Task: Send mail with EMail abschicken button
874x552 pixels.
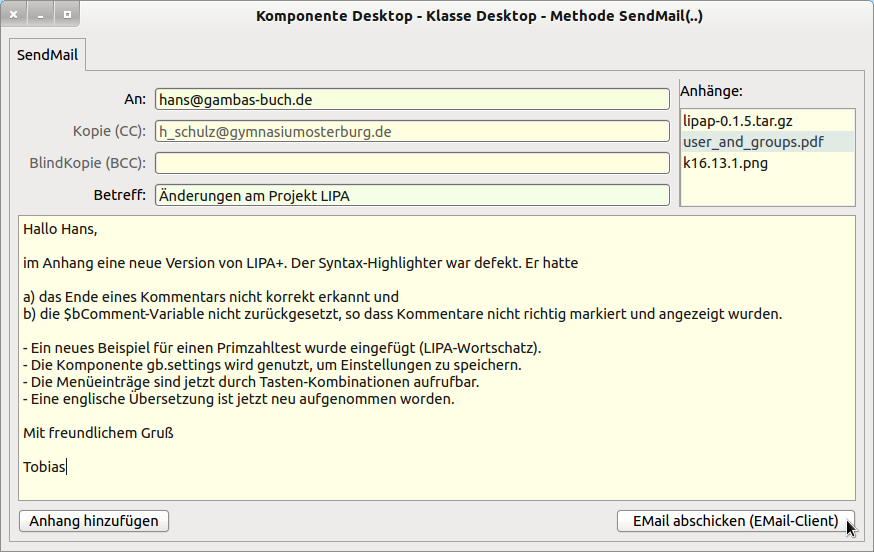Action: (736, 521)
